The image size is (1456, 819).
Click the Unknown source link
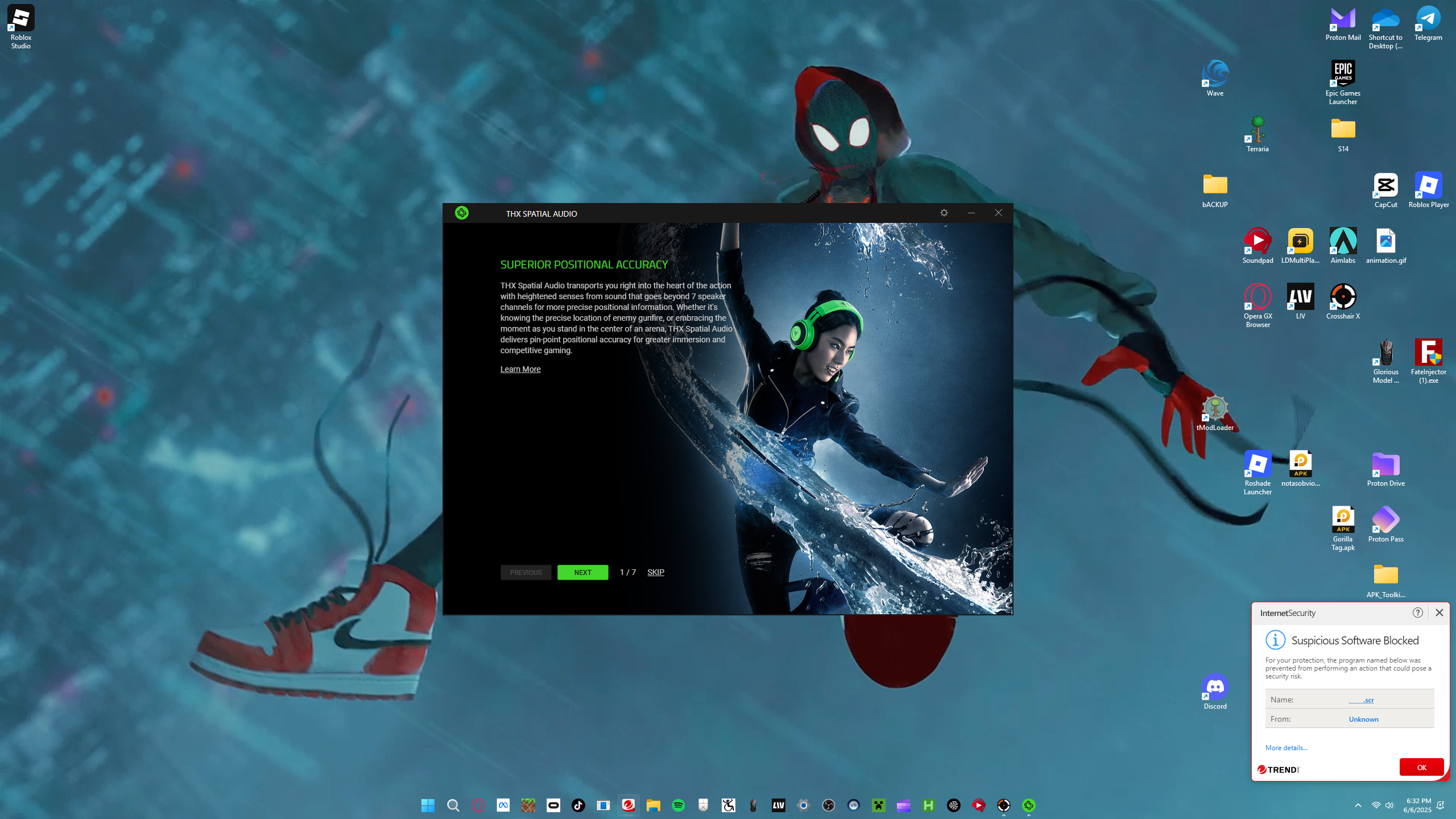click(x=1363, y=719)
